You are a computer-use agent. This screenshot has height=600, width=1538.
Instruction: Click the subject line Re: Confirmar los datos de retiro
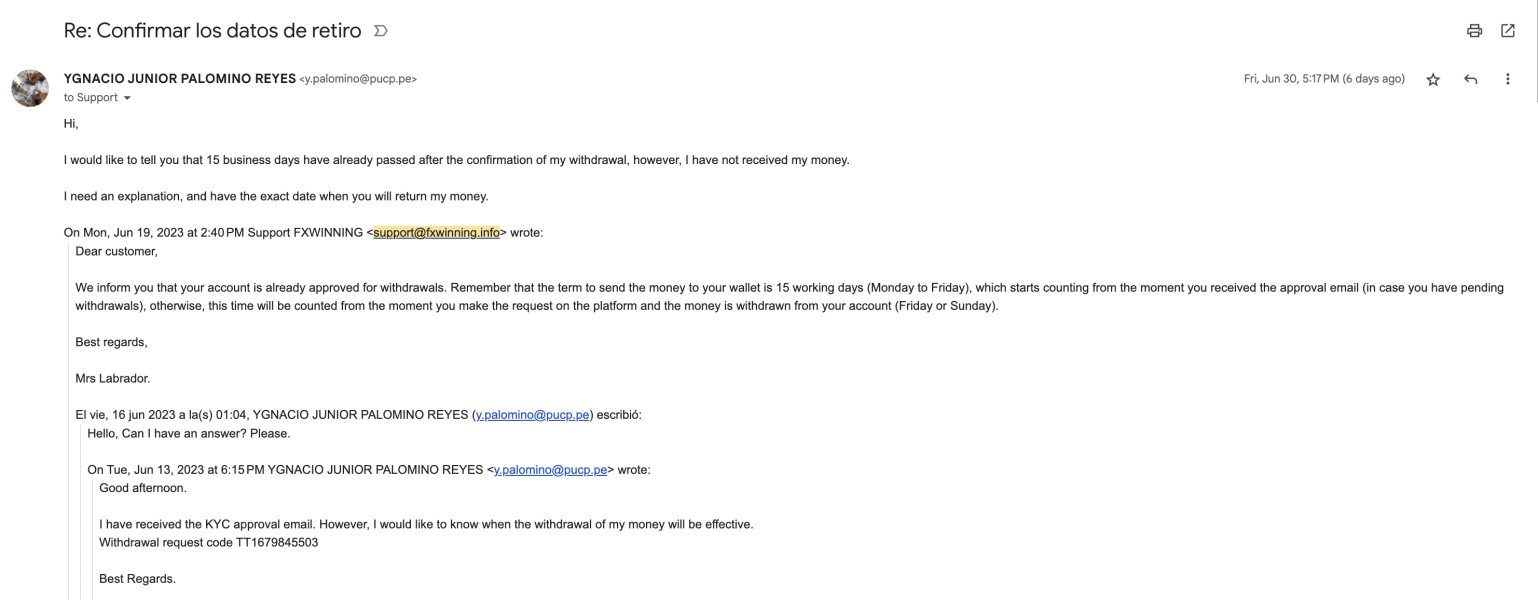(x=212, y=31)
